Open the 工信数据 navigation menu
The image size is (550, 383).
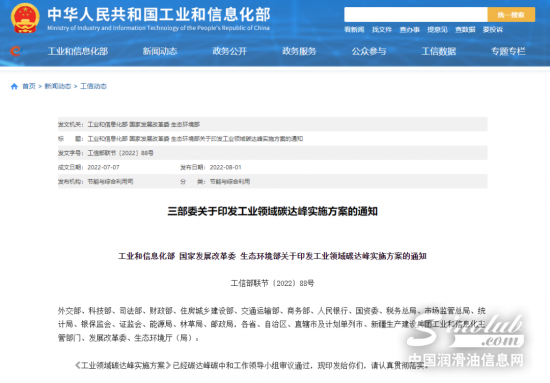pos(439,51)
